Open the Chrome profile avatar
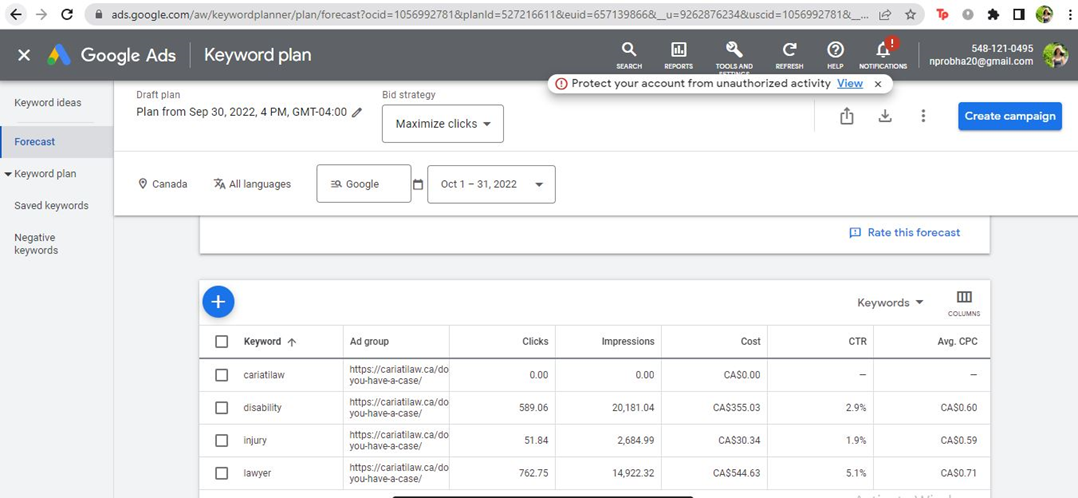Viewport: 1078px width, 498px height. tap(1044, 14)
